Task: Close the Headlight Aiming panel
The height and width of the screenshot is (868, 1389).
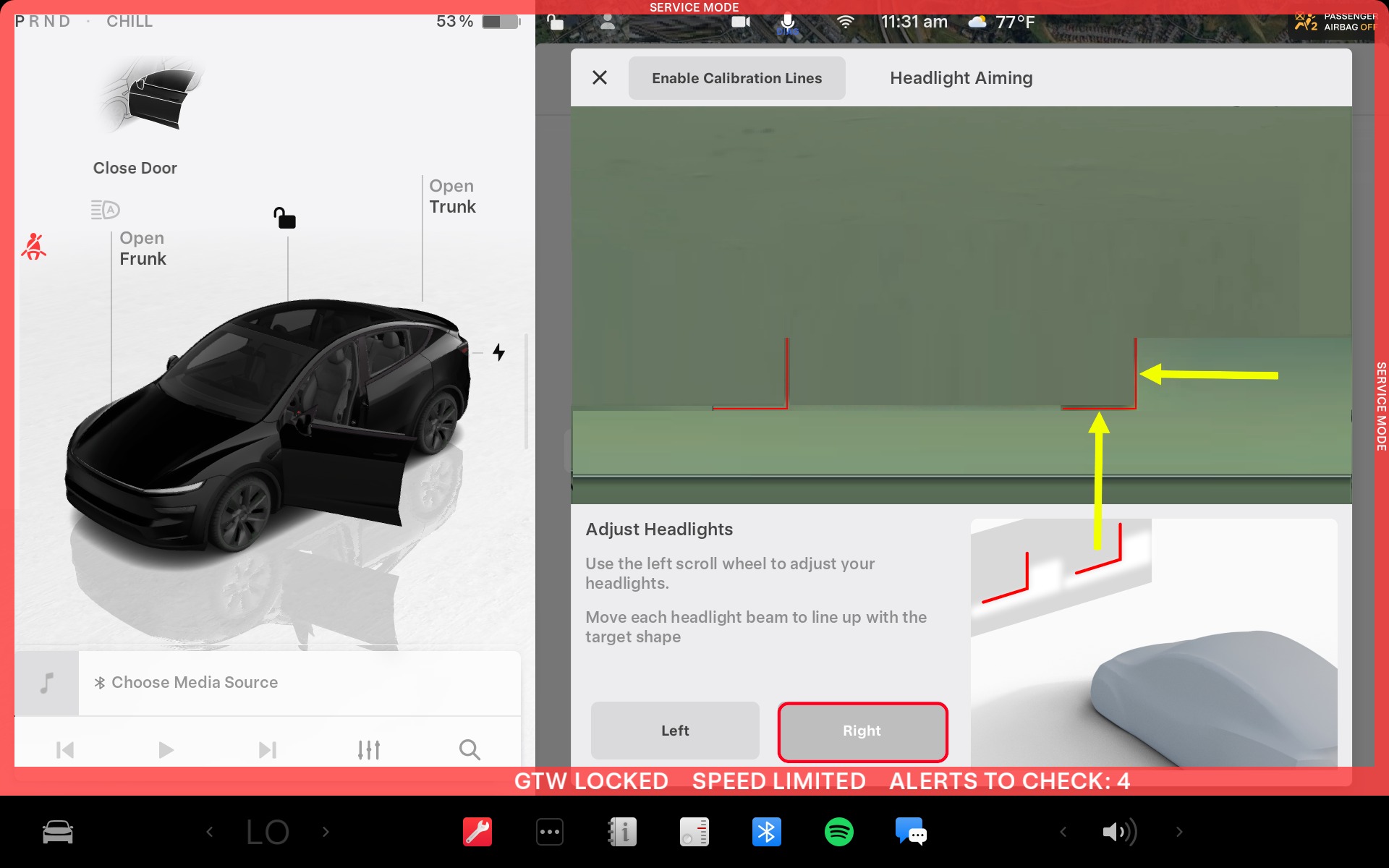Action: click(600, 78)
